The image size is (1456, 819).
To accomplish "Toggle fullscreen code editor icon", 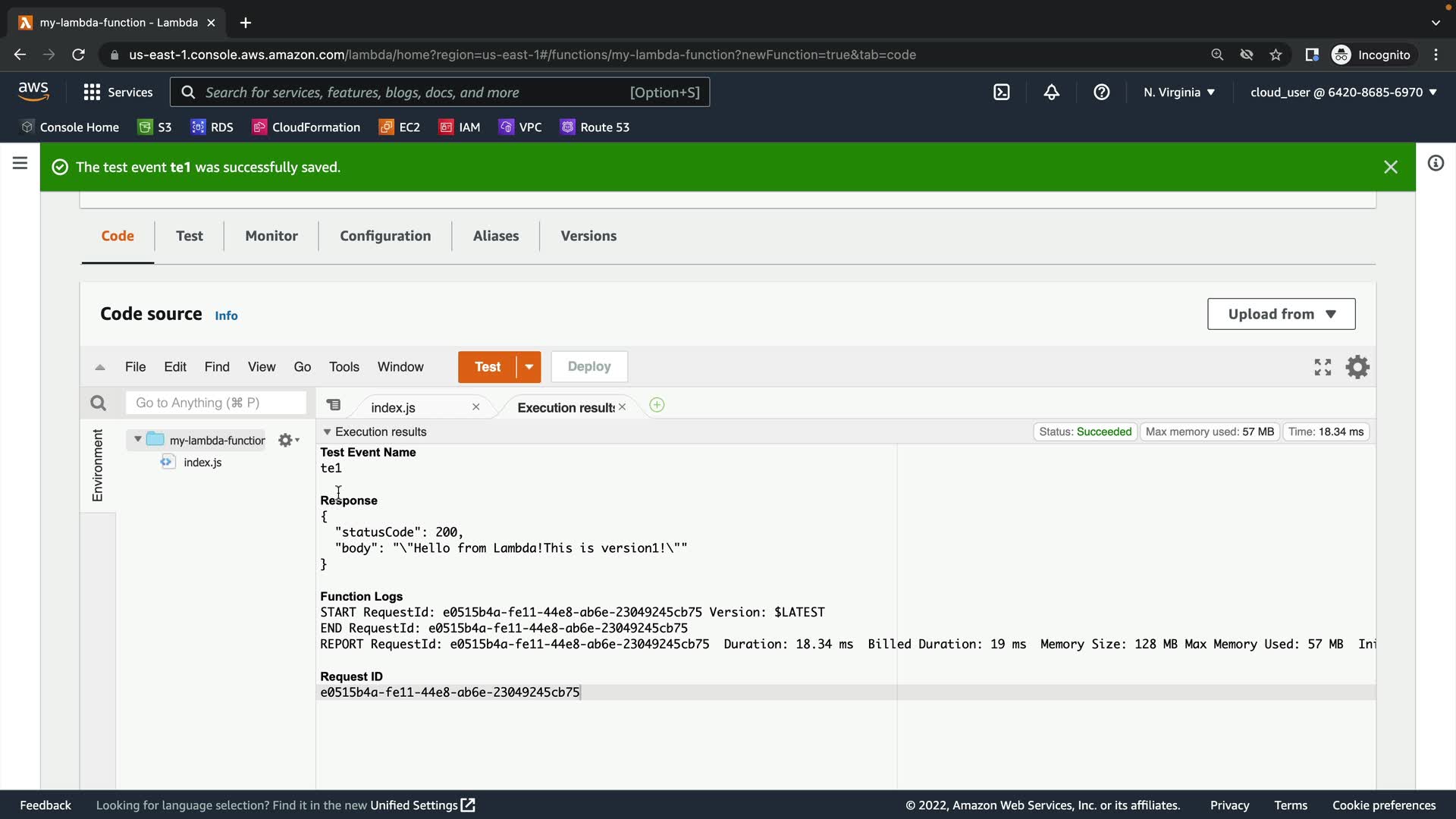I will (x=1323, y=367).
